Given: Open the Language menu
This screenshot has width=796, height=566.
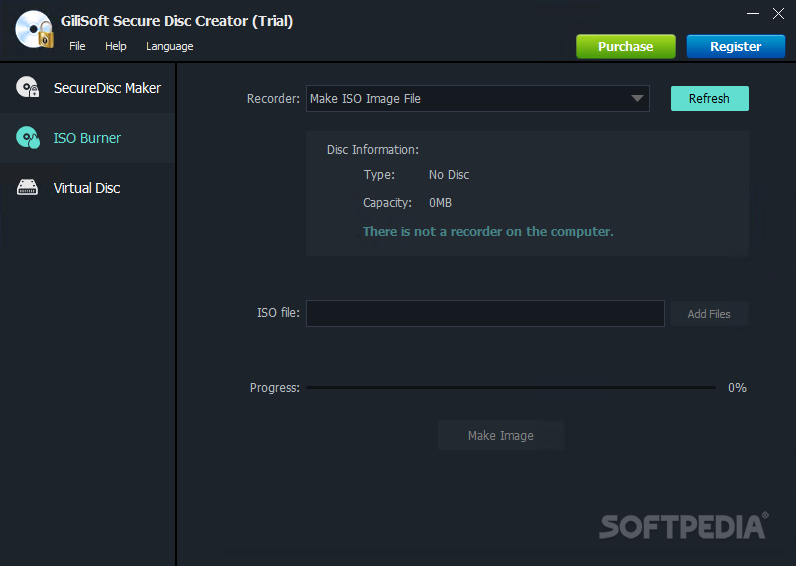Looking at the screenshot, I should (x=170, y=46).
